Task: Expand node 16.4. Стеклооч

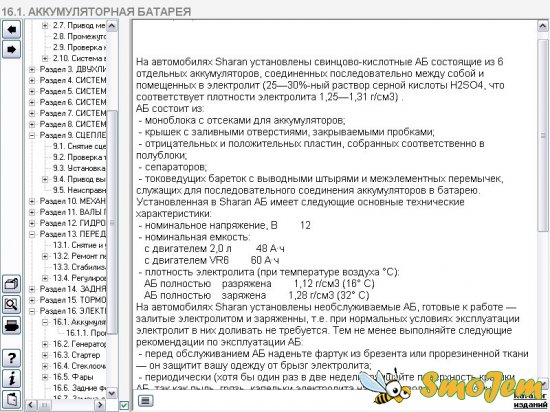Action: [45, 366]
